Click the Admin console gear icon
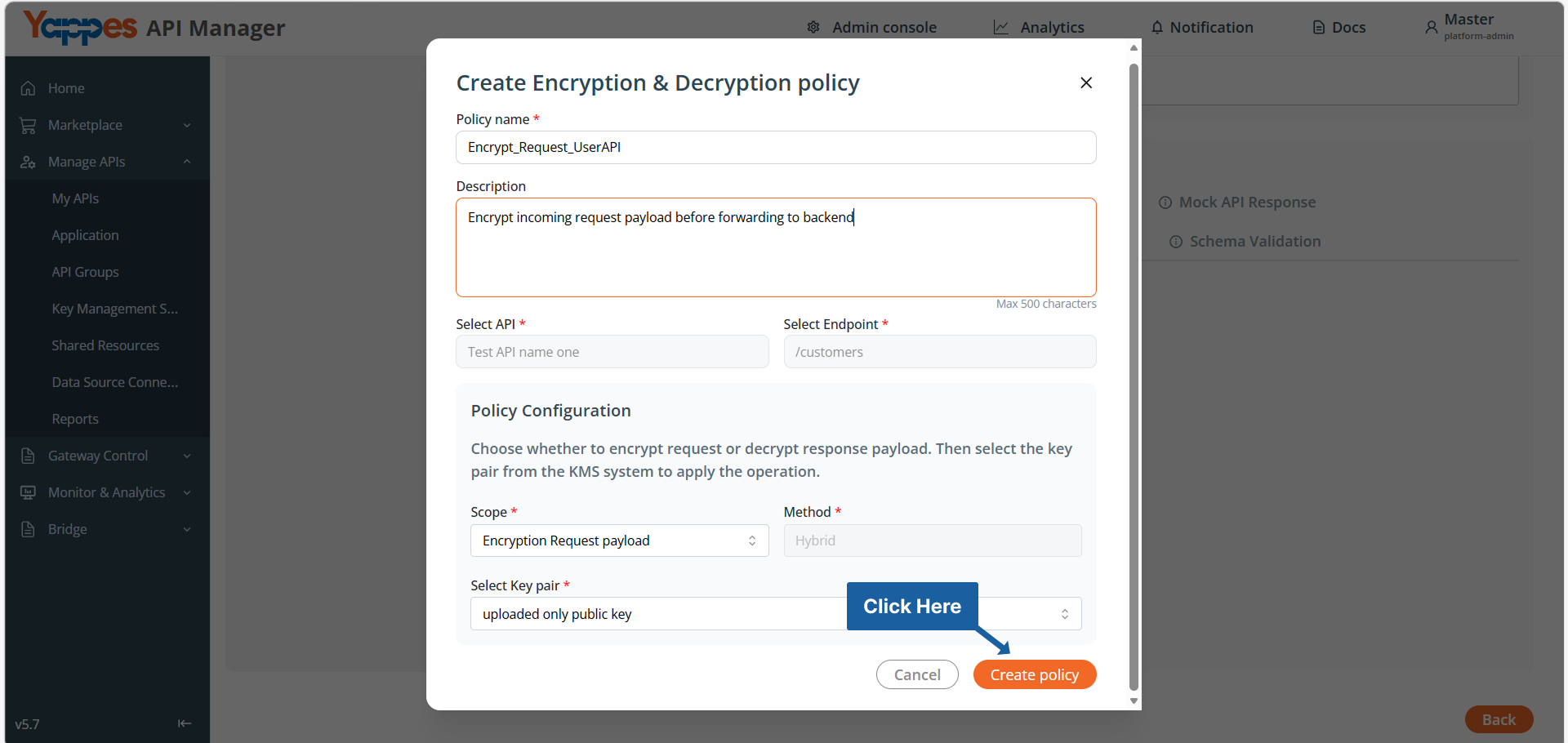1568x743 pixels. pyautogui.click(x=813, y=27)
